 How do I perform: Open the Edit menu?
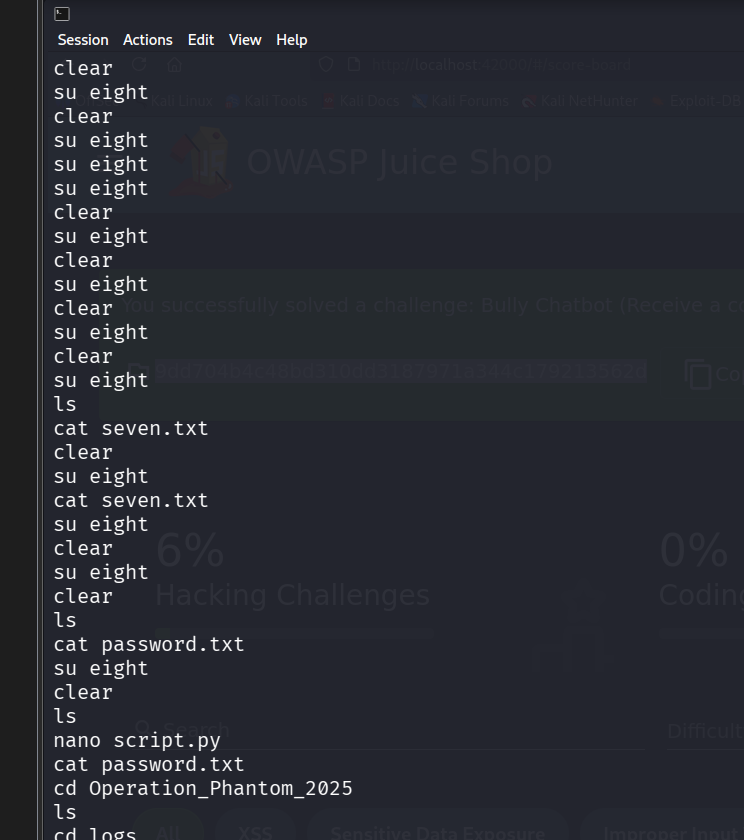[x=201, y=40]
